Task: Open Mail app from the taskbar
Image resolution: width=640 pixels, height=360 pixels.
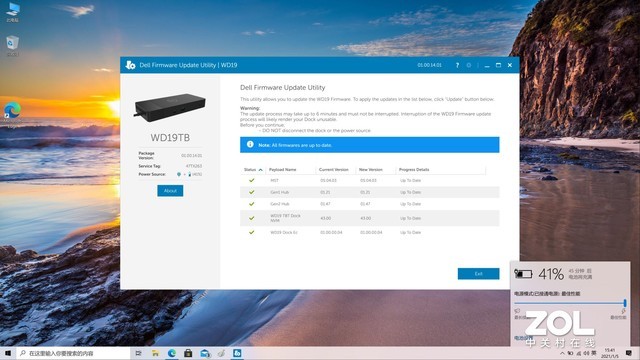Action: [205, 353]
